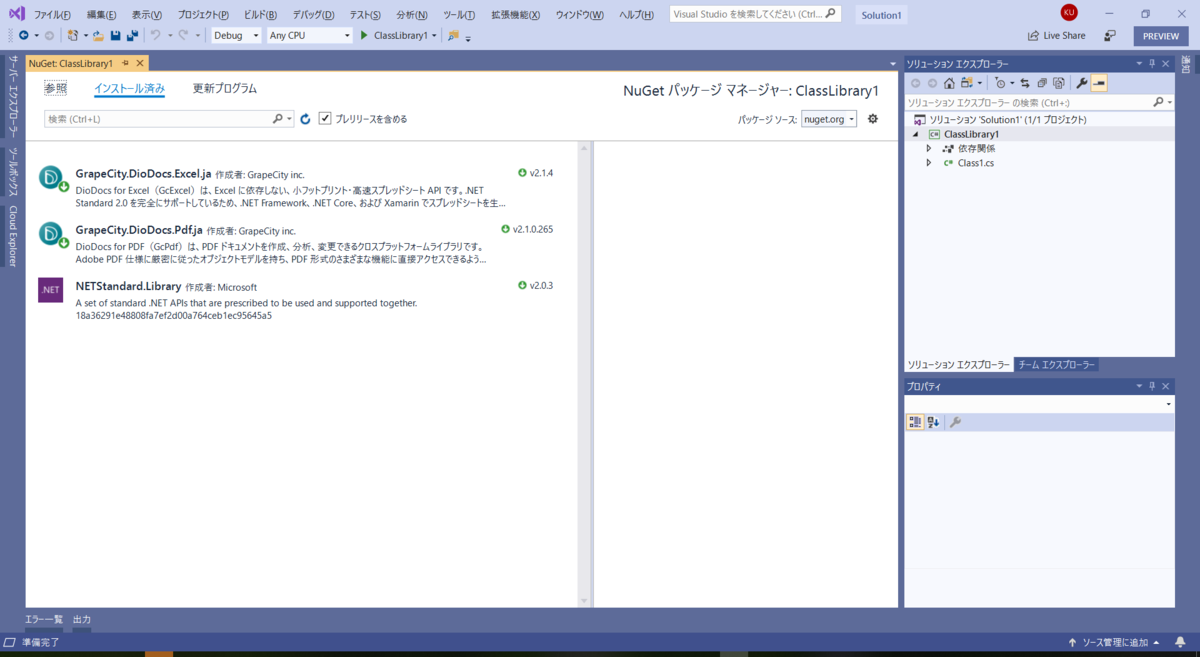Image resolution: width=1200 pixels, height=657 pixels.
Task: Collapse the ClassLibrary1 project node
Action: pos(915,134)
